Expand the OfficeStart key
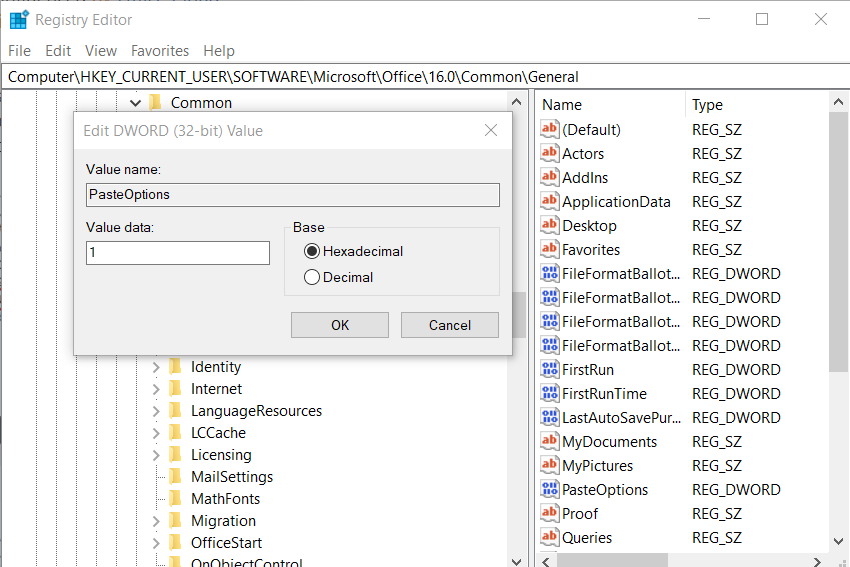This screenshot has height=567, width=850. [x=156, y=543]
